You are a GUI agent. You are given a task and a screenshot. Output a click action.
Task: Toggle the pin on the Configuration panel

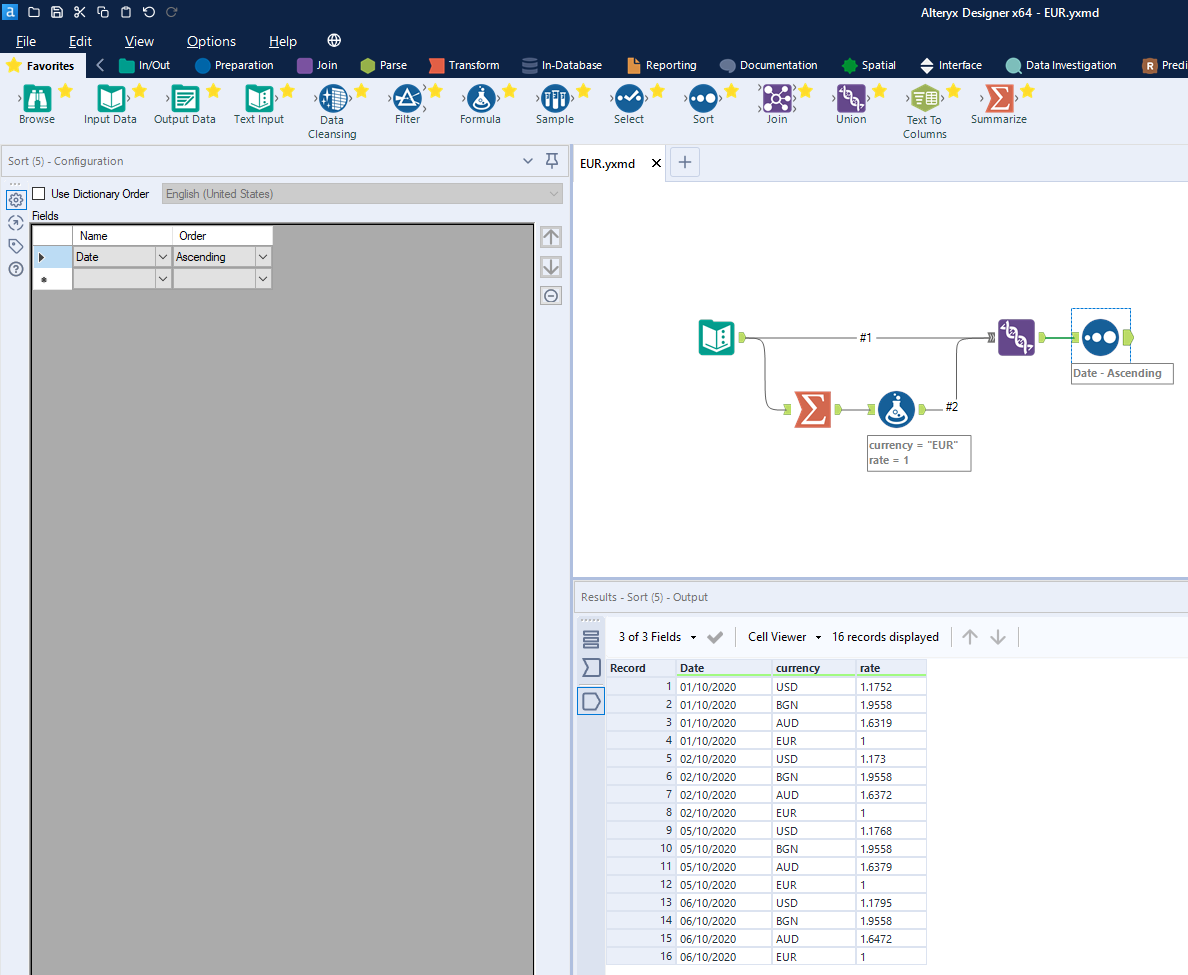[551, 161]
